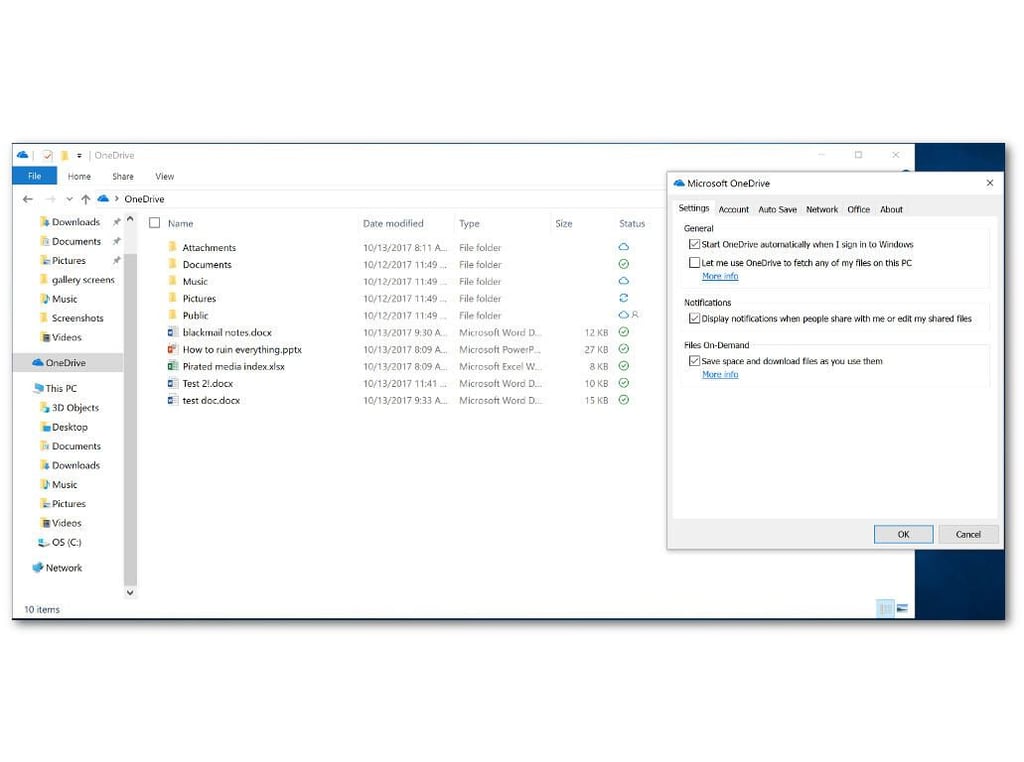Open Desktop under This PC
This screenshot has width=1024, height=762.
tap(69, 426)
